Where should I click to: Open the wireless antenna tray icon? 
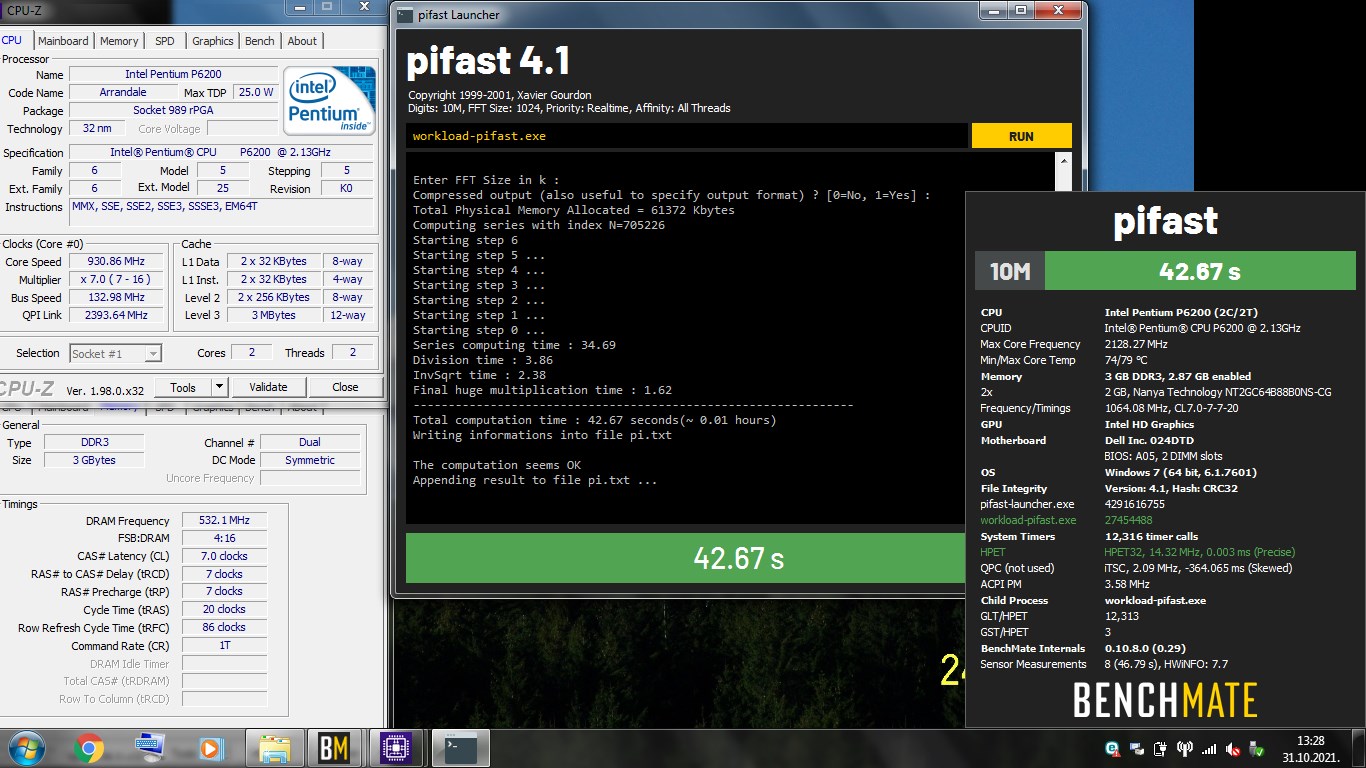1185,748
